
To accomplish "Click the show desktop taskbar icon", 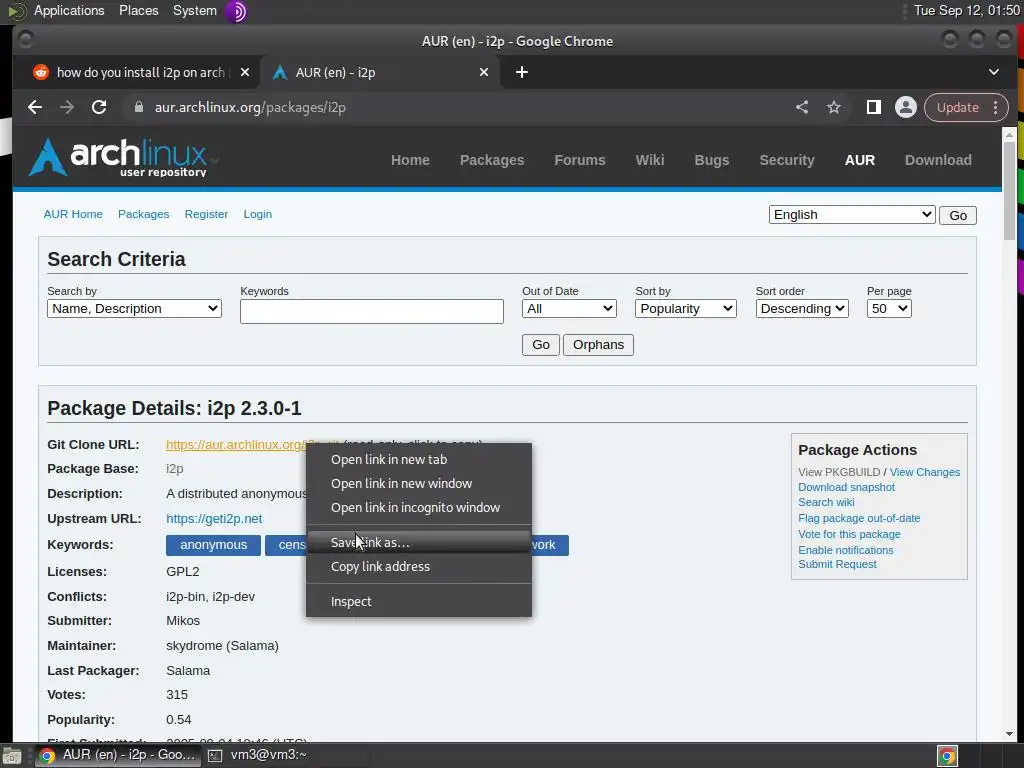I will pos(12,756).
